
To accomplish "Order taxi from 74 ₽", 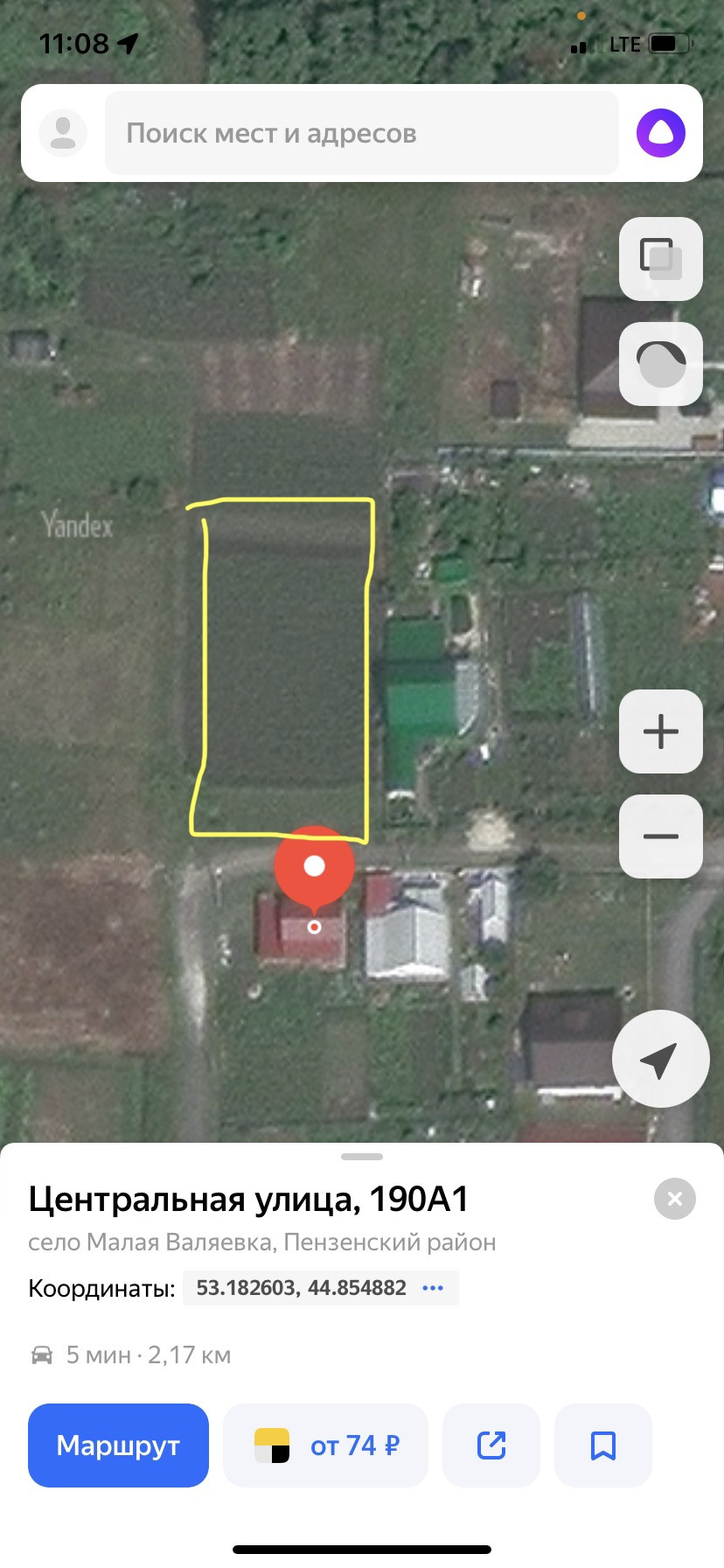I will pos(325,1445).
